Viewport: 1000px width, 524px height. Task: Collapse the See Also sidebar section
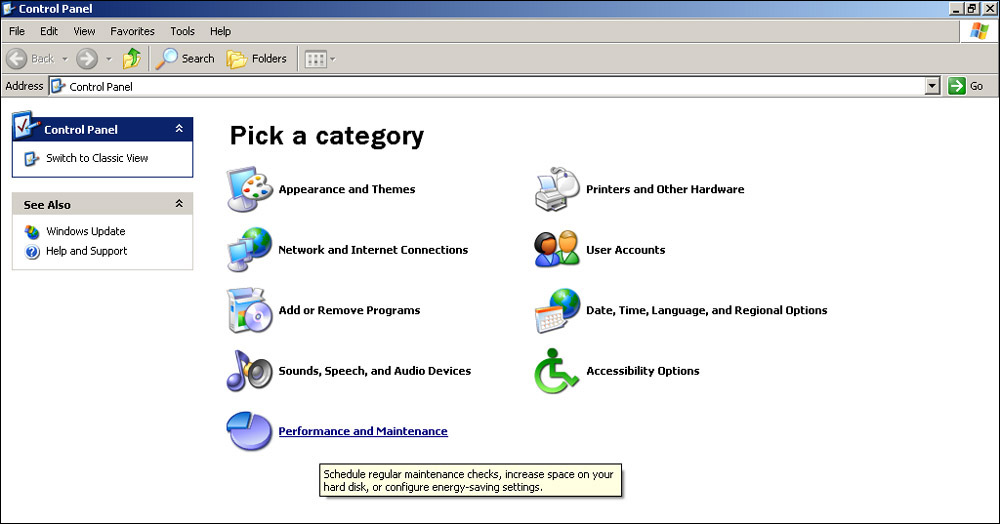179,204
